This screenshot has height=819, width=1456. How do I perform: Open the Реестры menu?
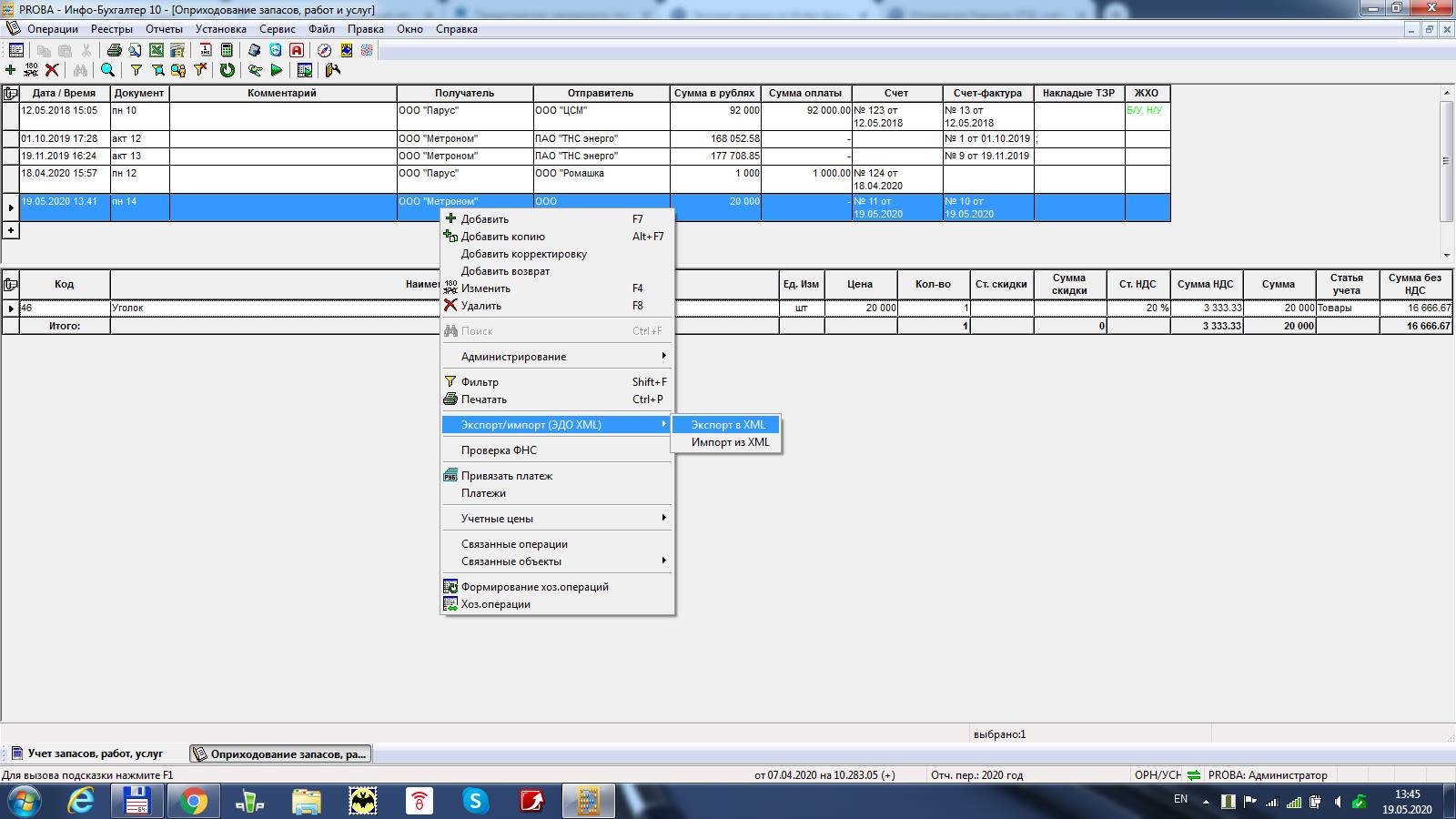coord(112,29)
